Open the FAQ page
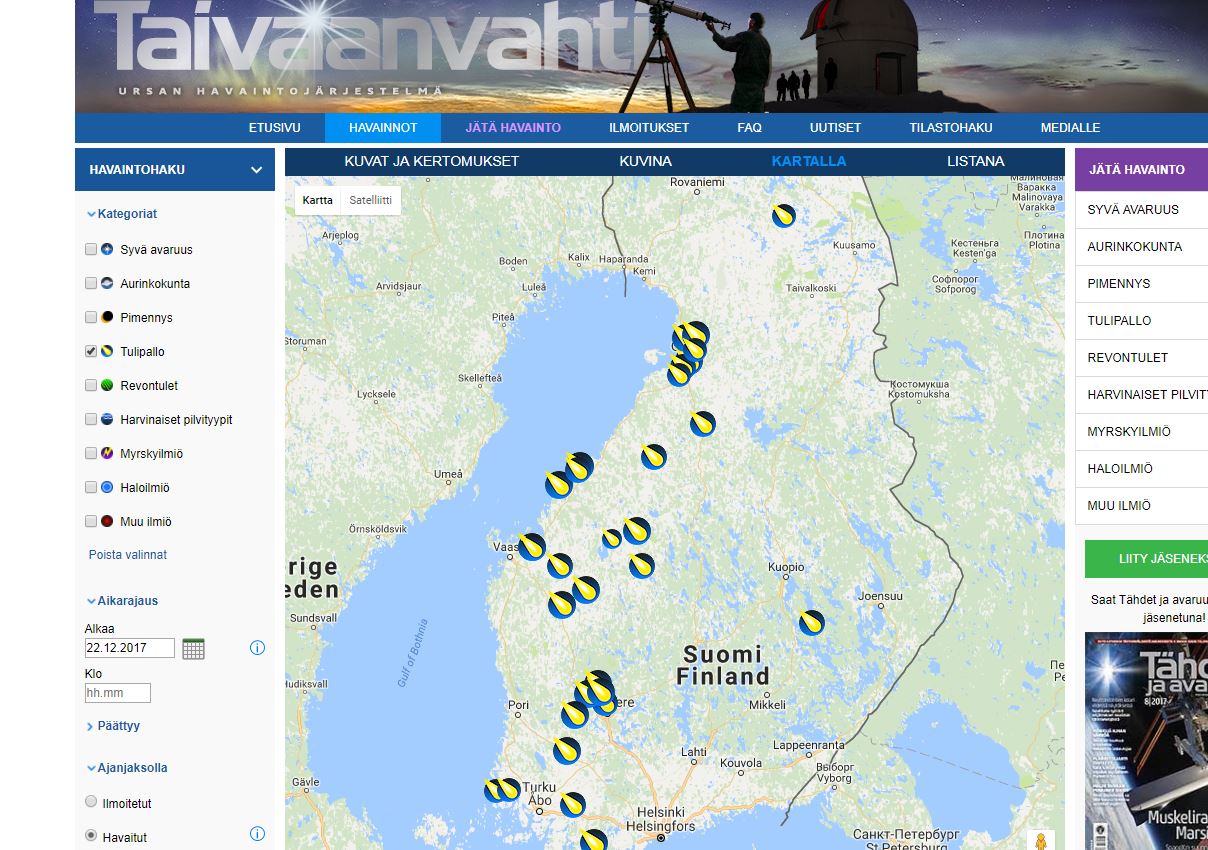Screen dimensions: 1208x850 tap(749, 128)
